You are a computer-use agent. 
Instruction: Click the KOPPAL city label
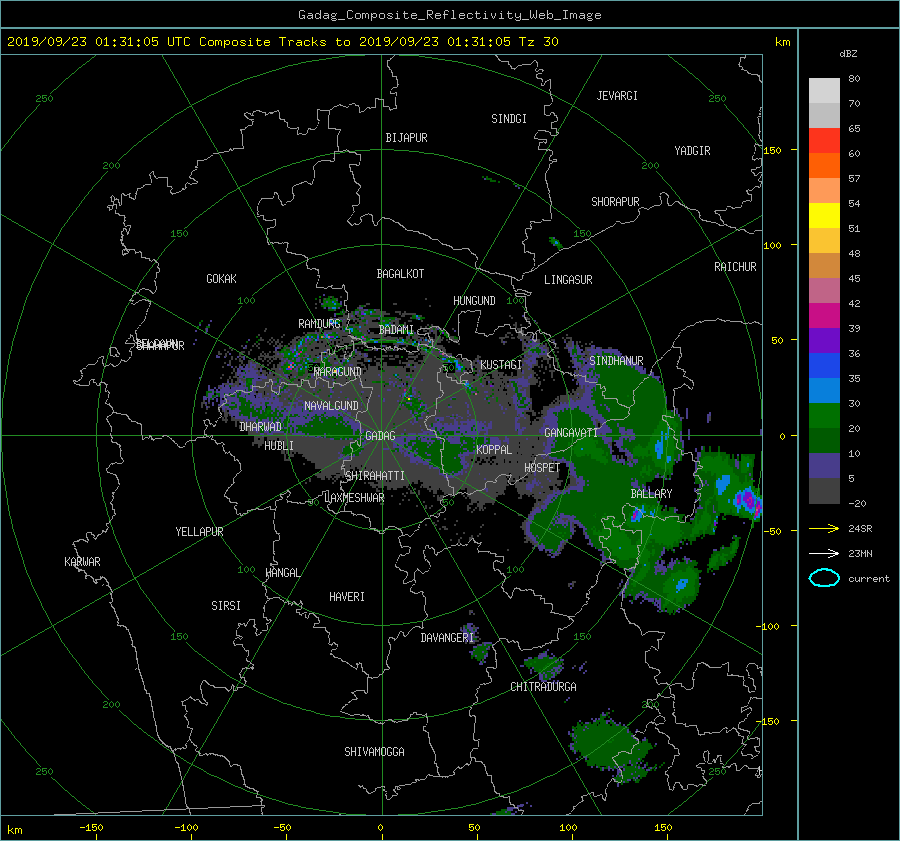coord(494,450)
